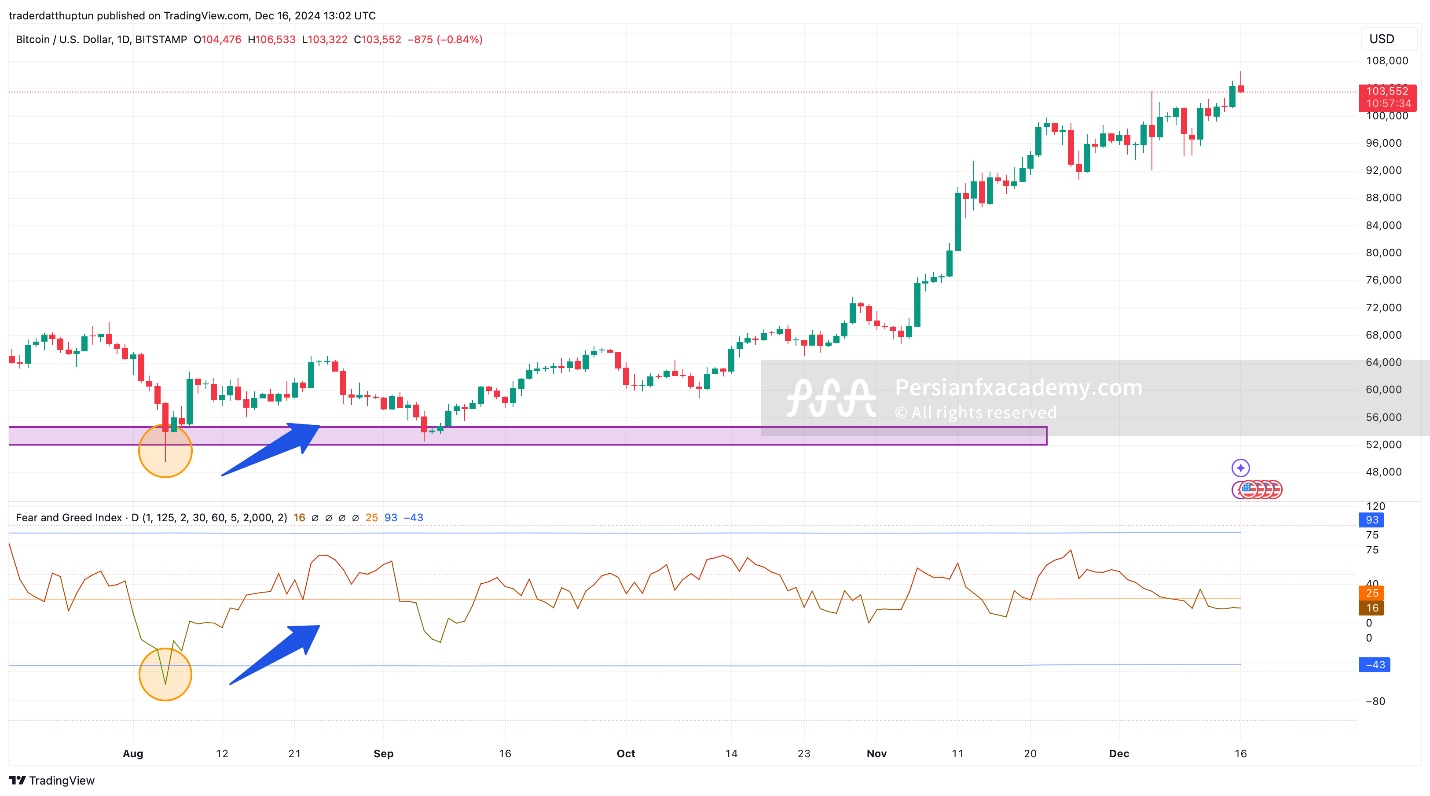Click the −80 label on indicator scale
The height and width of the screenshot is (796, 1430).
click(x=1376, y=701)
